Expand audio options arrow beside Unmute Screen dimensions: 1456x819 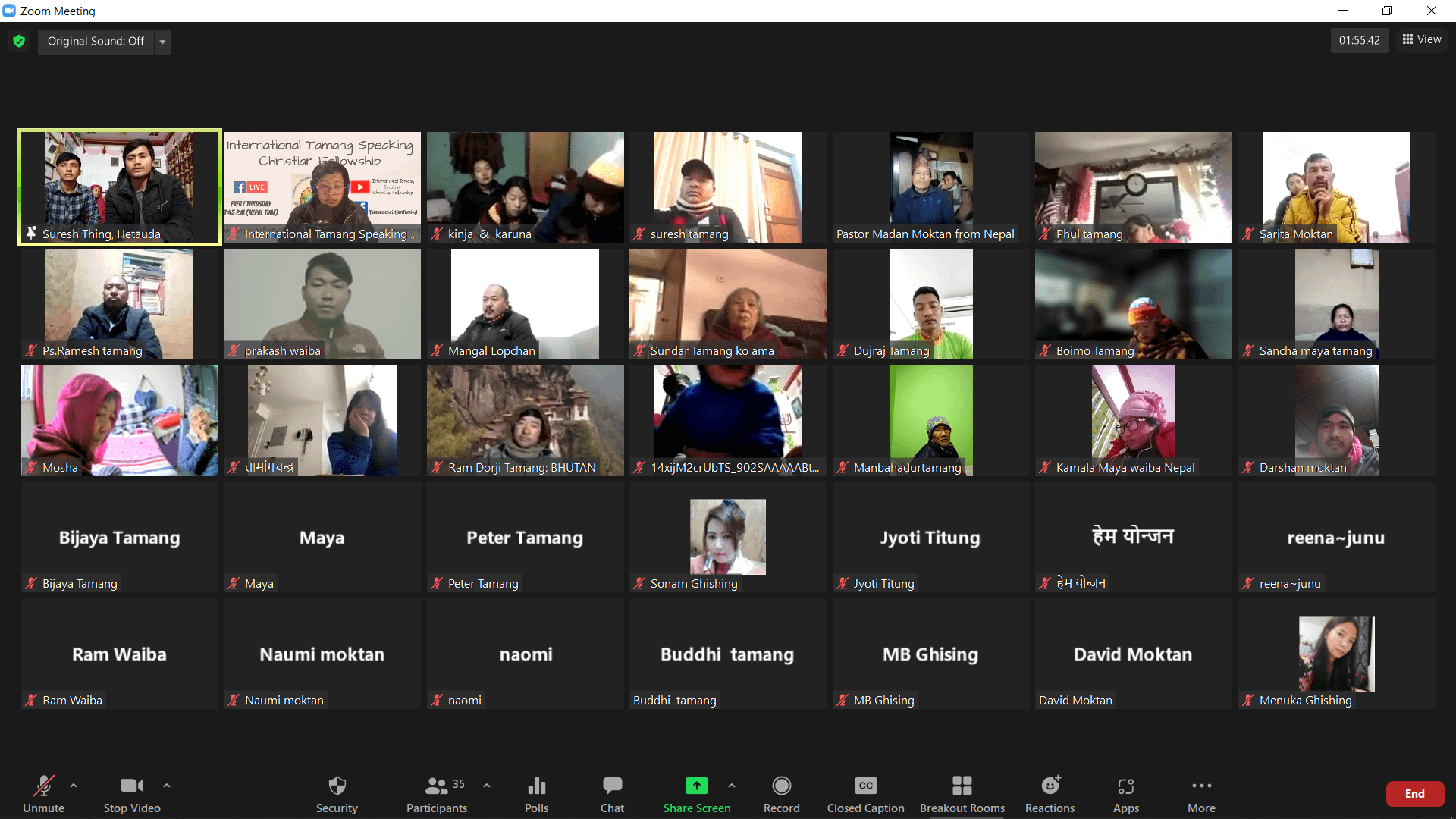point(74,786)
